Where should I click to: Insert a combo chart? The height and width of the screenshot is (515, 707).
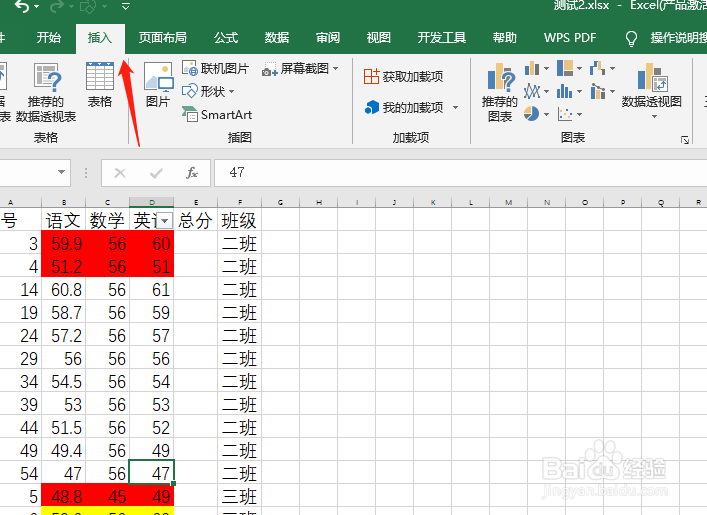coord(598,92)
